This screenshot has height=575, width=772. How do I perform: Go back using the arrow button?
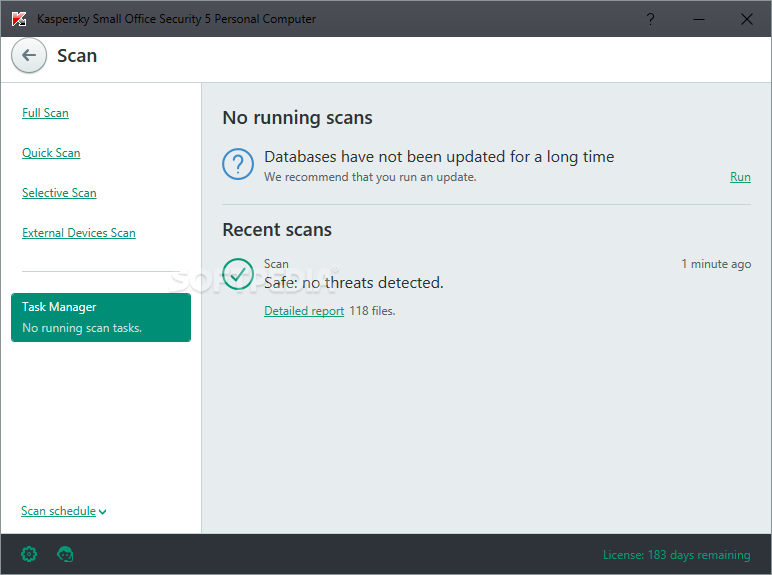(29, 56)
